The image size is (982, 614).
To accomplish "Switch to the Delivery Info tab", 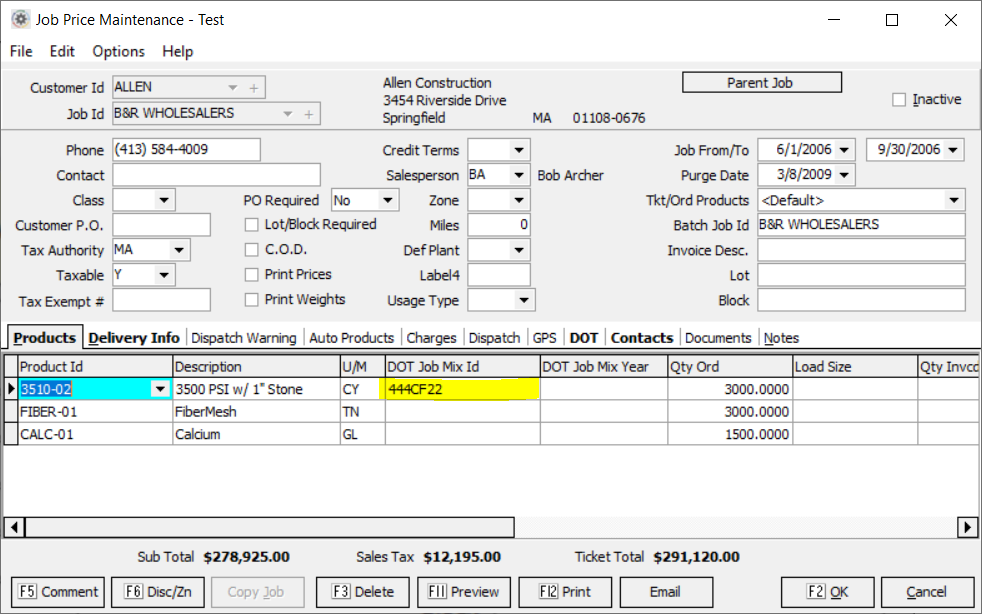I will 134,338.
